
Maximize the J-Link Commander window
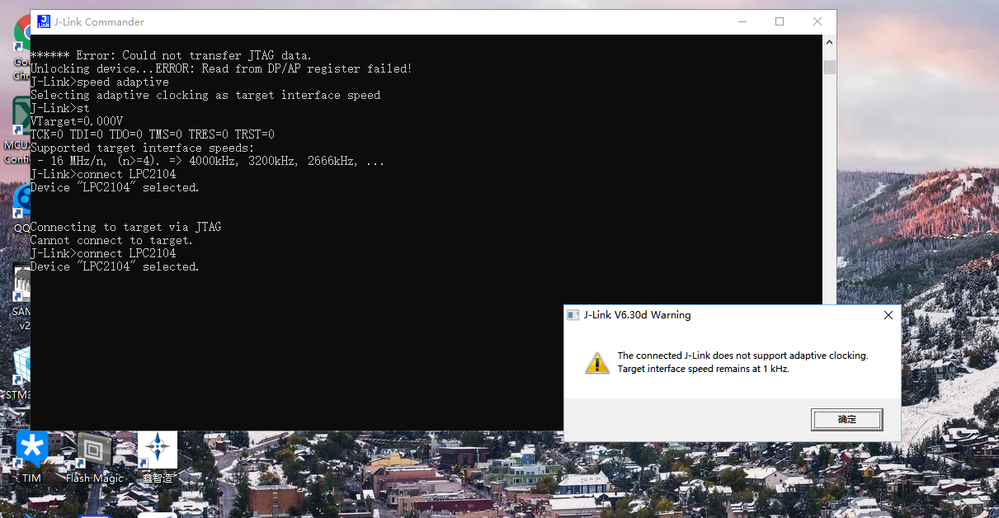tap(779, 22)
